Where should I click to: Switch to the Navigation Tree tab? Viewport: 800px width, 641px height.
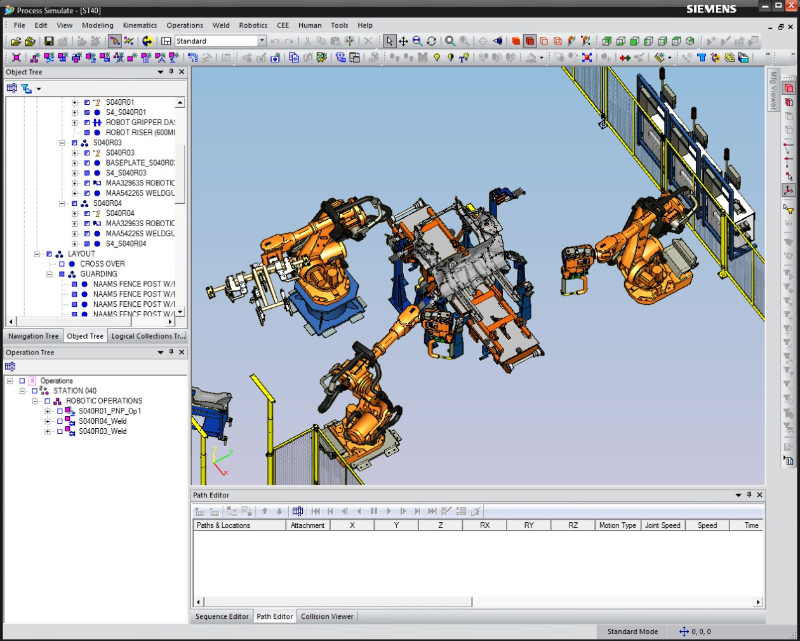(x=33, y=336)
